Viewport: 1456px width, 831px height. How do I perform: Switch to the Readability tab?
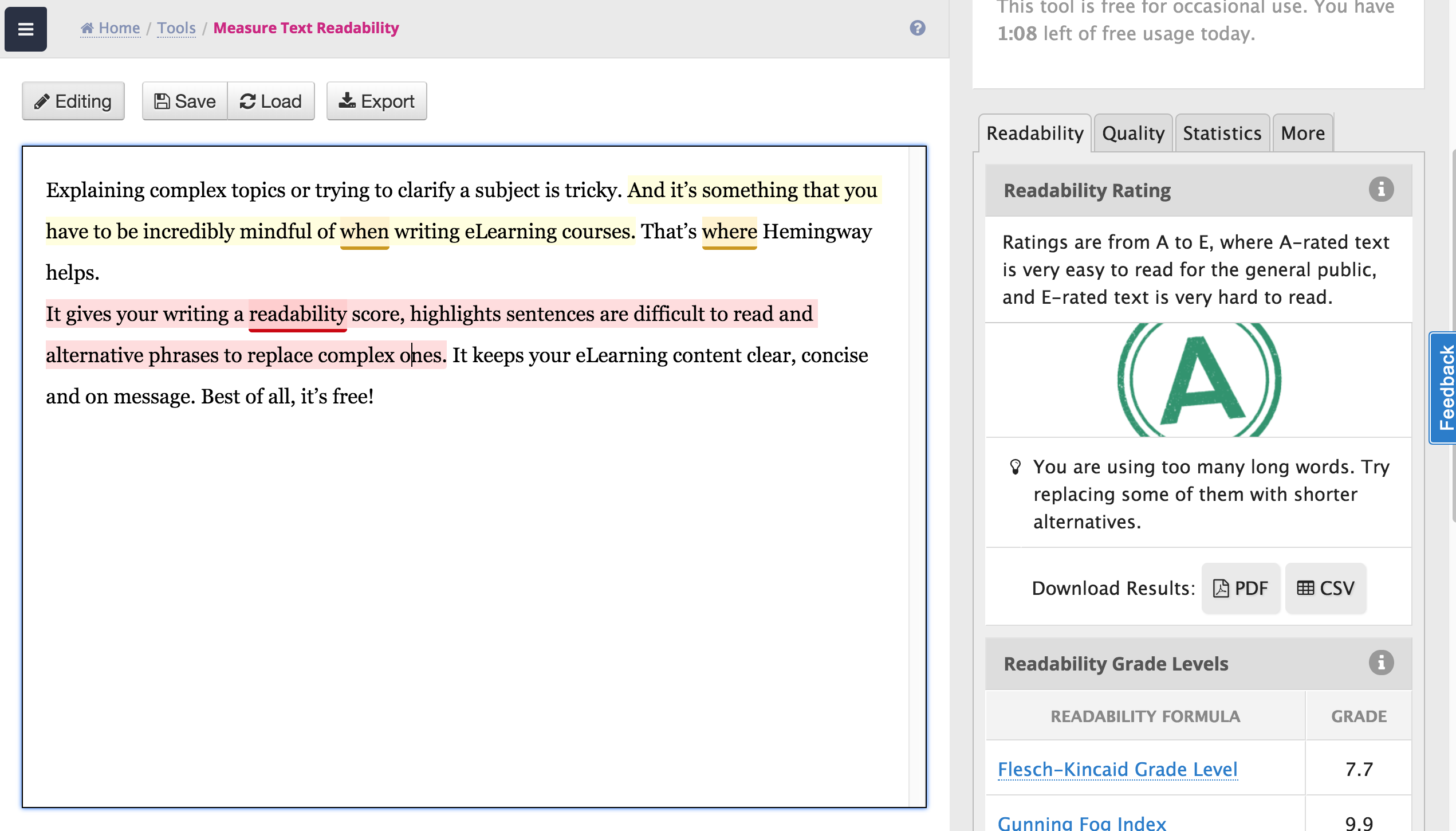point(1035,134)
